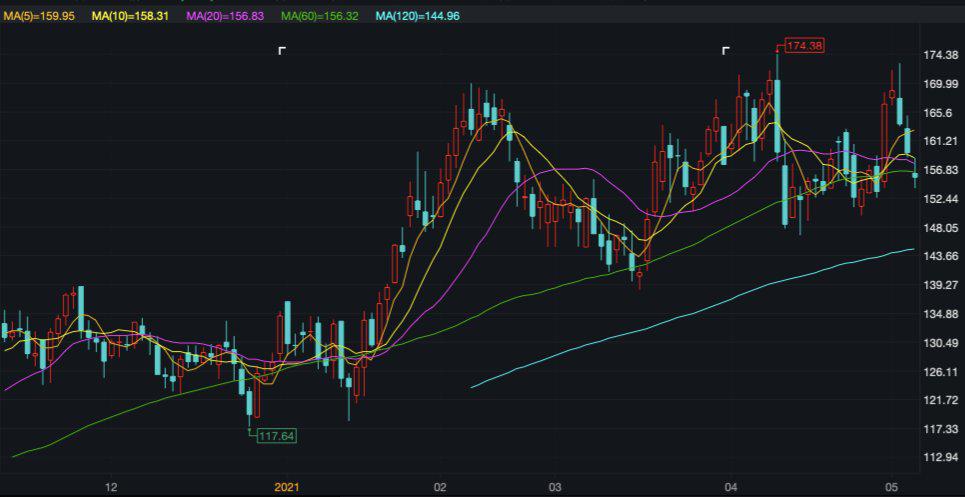
Task: Jump to the 02 month axis label
Action: click(x=440, y=487)
